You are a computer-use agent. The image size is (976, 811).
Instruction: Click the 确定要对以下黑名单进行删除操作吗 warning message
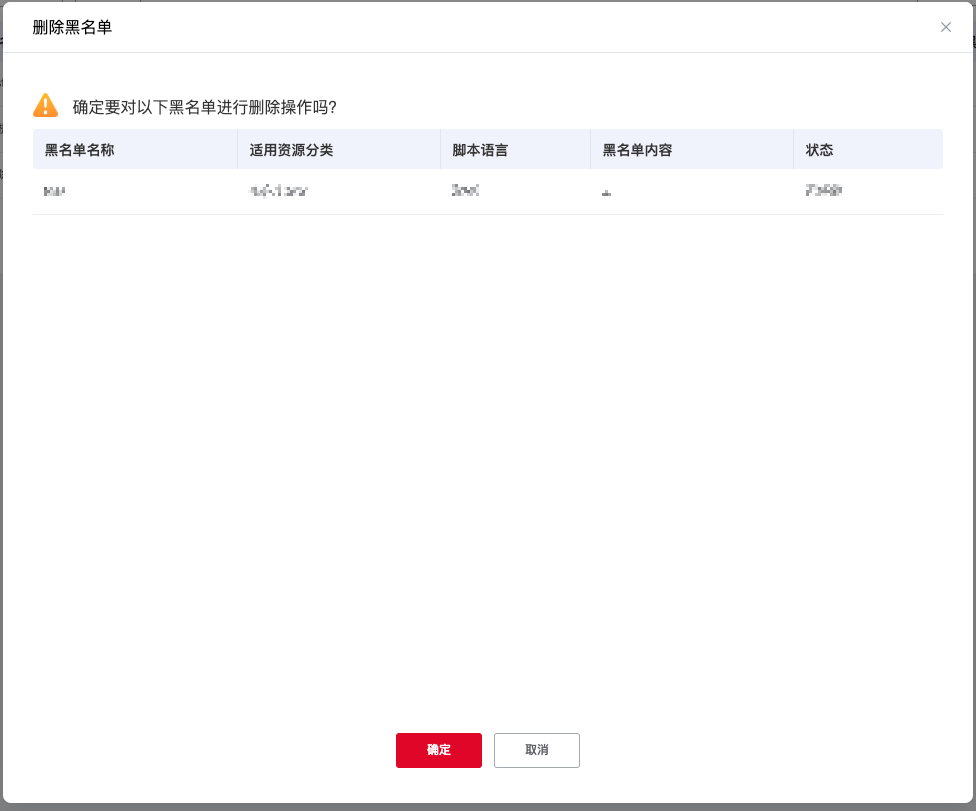[204, 107]
